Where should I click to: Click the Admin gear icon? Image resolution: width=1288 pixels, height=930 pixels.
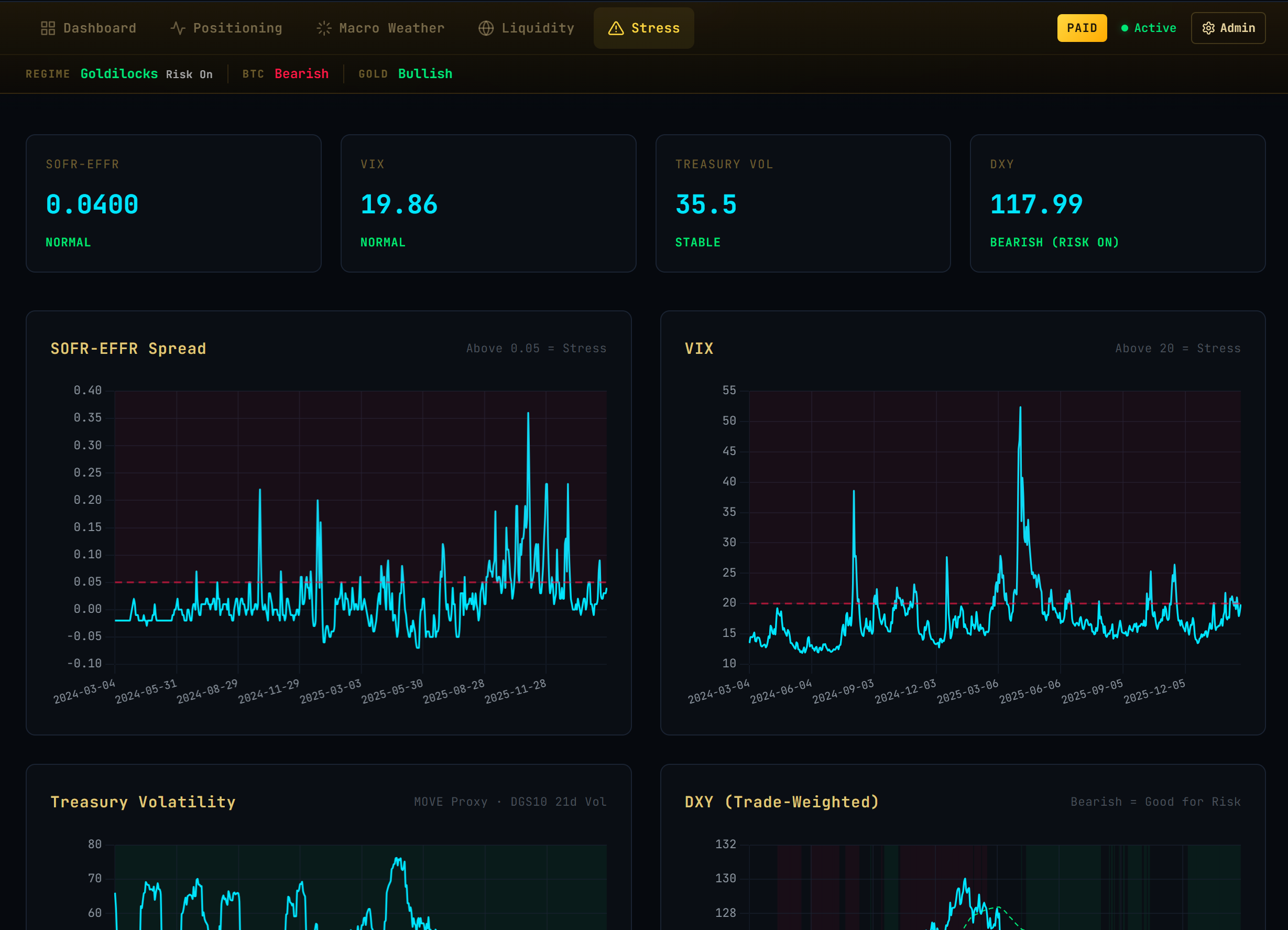point(1208,28)
